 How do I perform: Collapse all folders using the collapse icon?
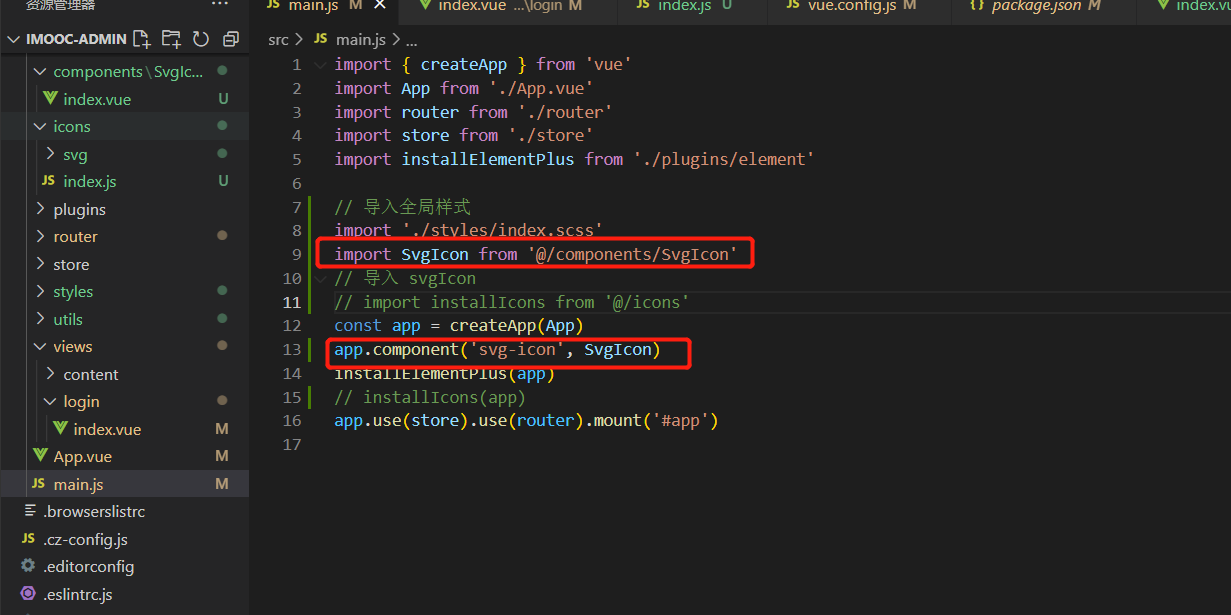pyautogui.click(x=231, y=39)
